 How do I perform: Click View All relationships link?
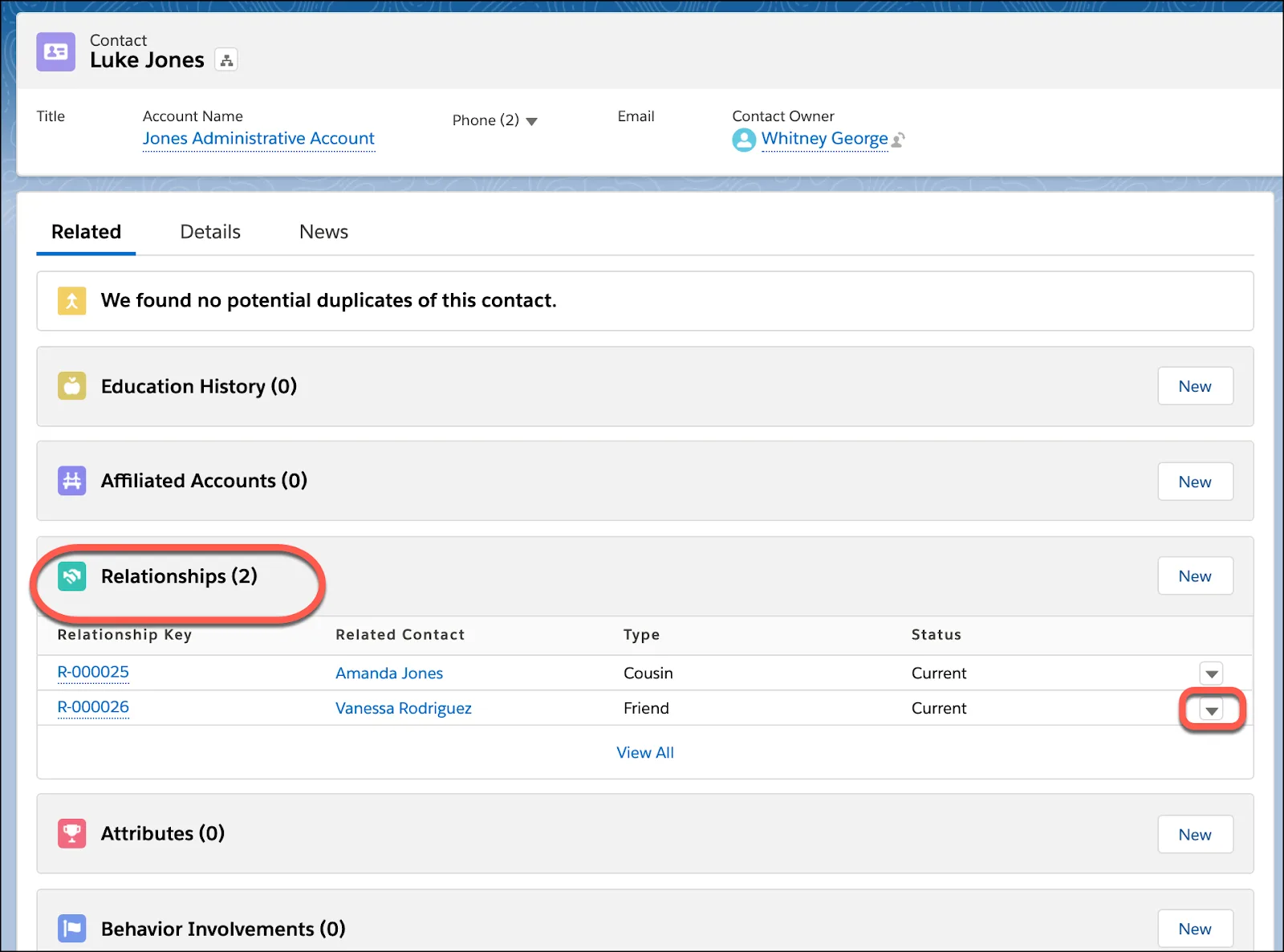[x=645, y=753]
